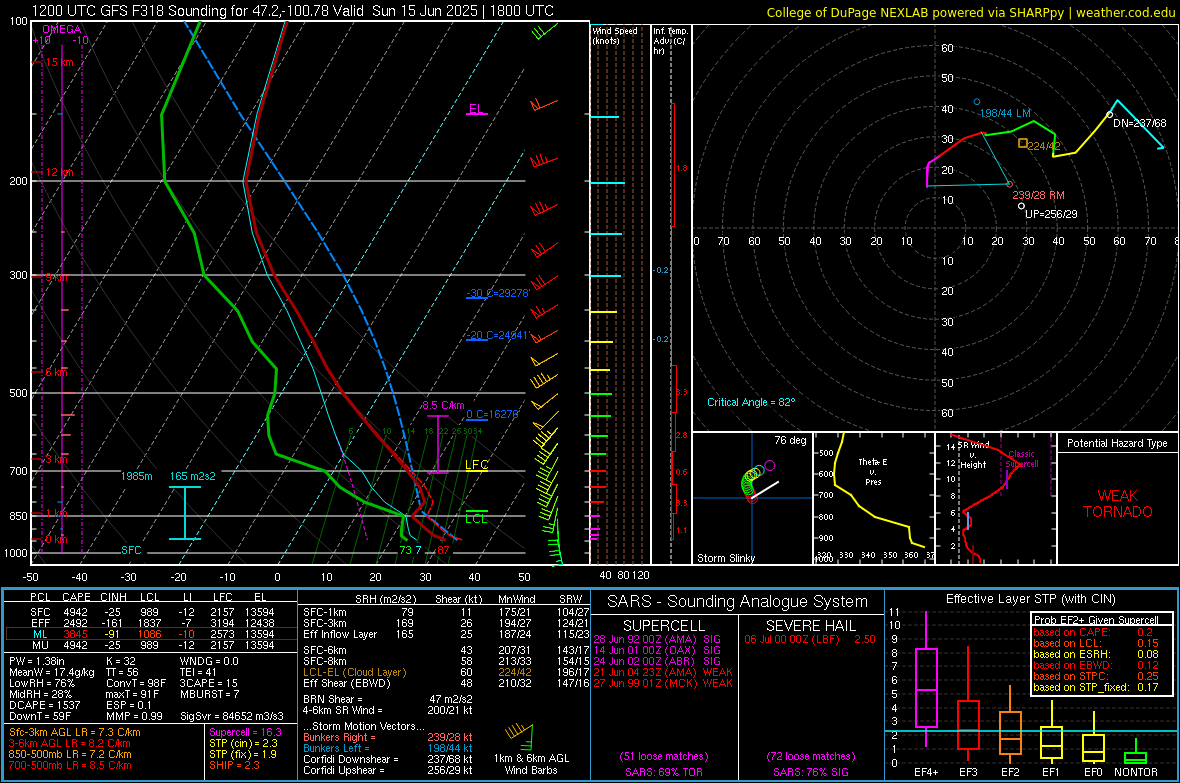Click the red right-mover circle marker on hodograph

1010,184
